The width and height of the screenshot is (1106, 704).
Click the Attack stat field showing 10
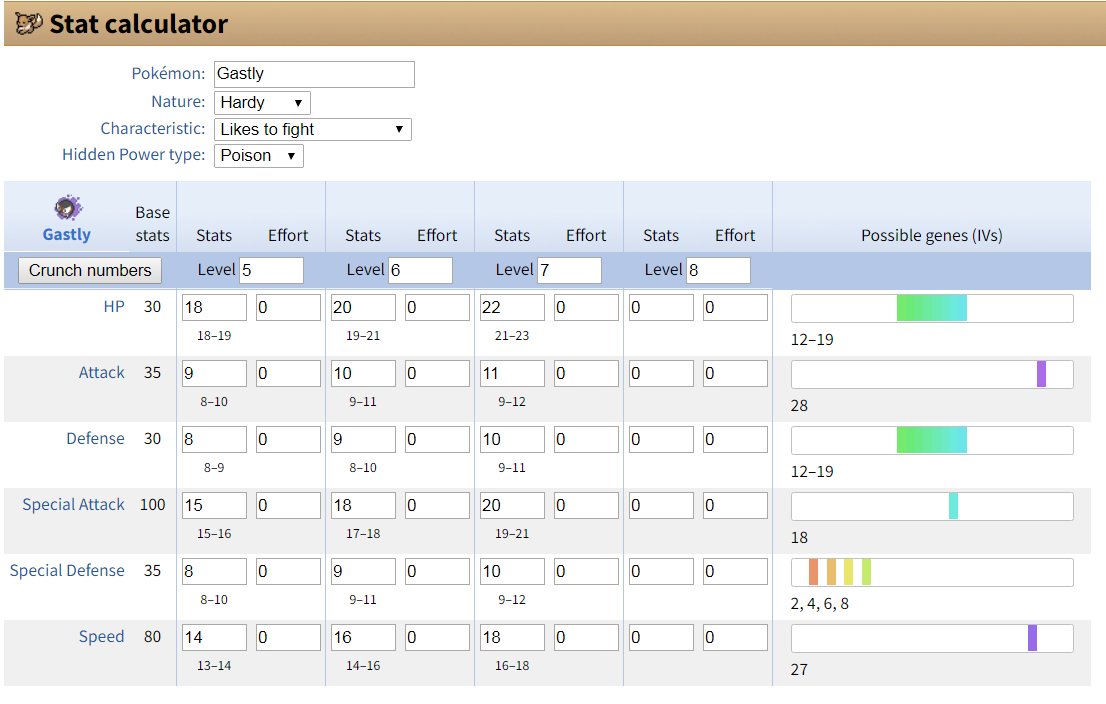point(363,373)
